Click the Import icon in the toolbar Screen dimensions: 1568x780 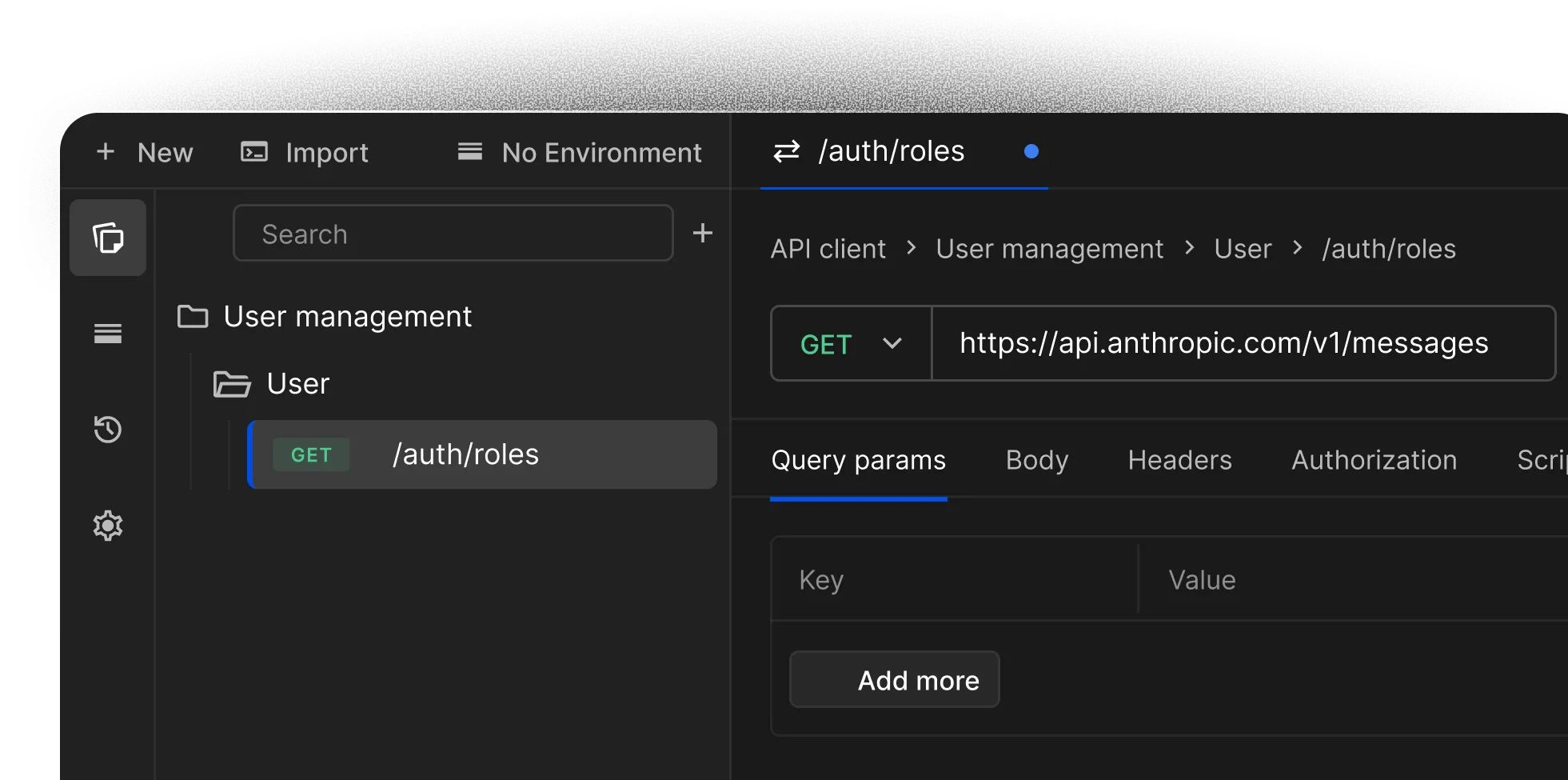click(x=253, y=152)
